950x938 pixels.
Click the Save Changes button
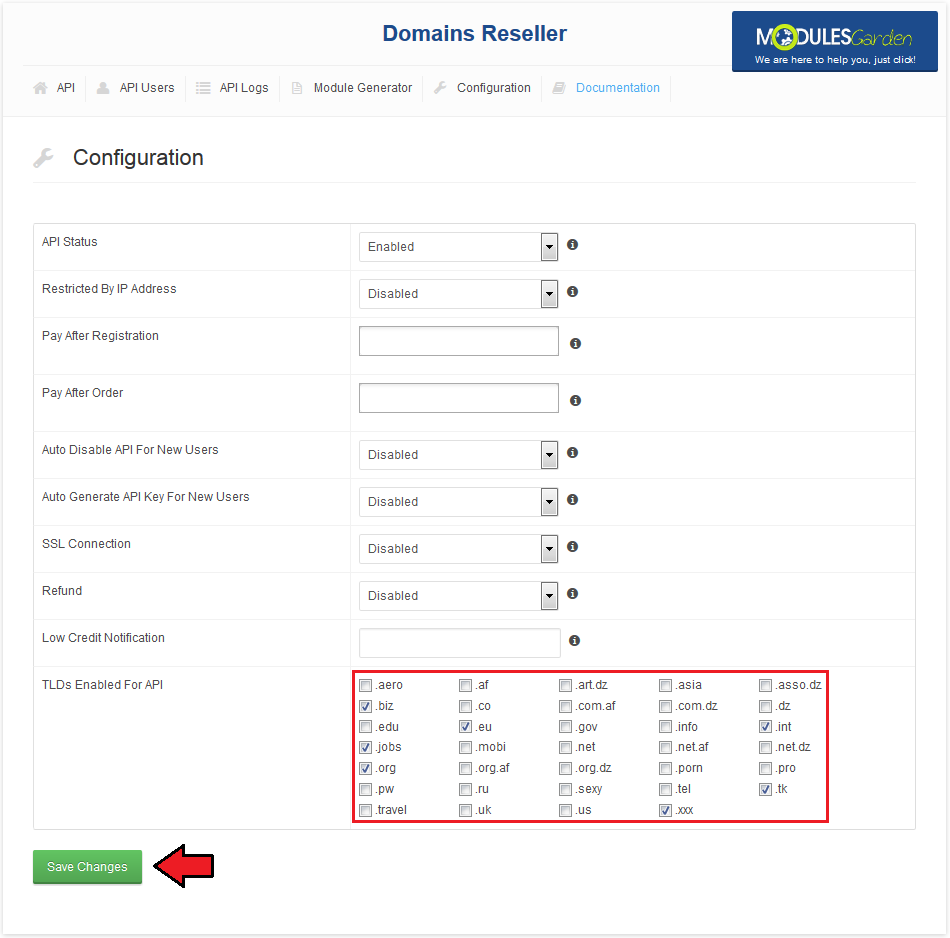pos(87,866)
